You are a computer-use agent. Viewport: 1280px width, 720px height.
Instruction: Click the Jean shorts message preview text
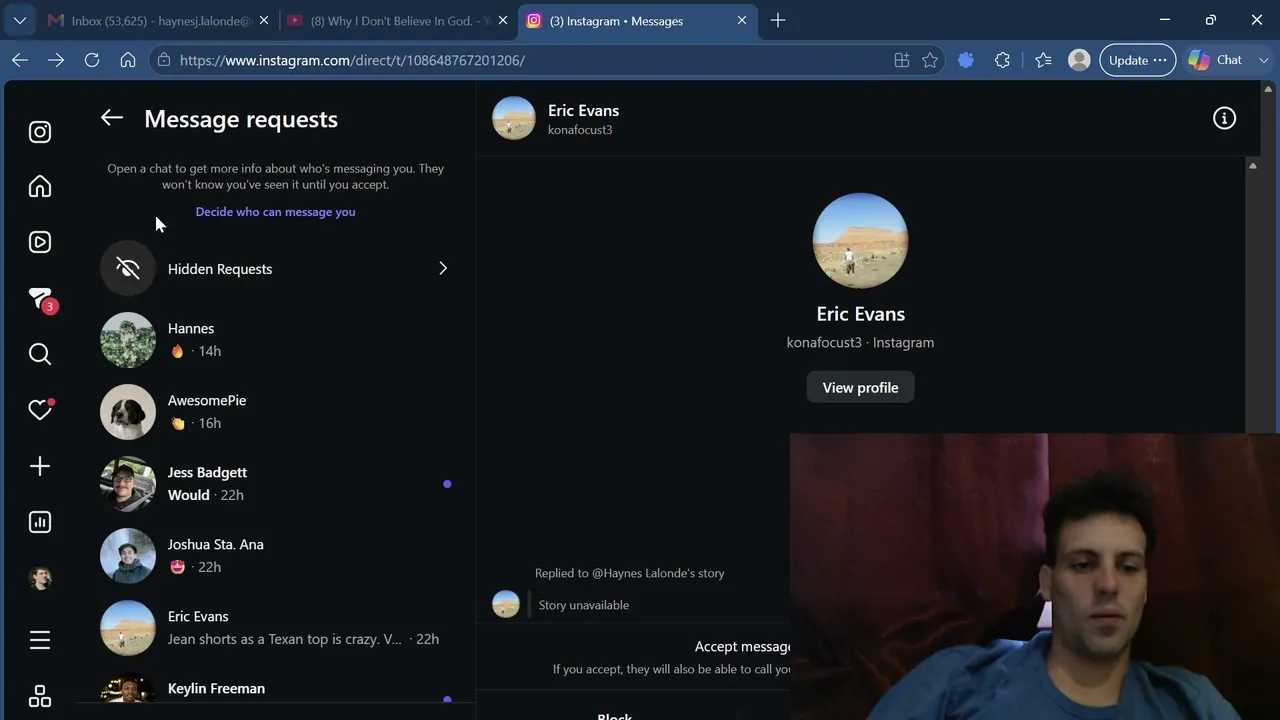[x=285, y=639]
